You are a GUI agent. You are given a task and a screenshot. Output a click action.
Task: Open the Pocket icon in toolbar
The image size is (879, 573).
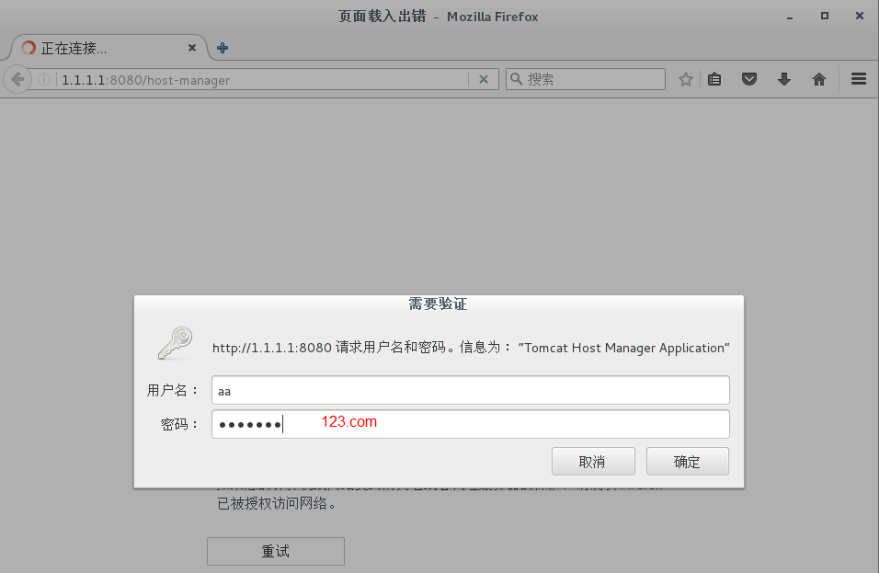tap(750, 79)
